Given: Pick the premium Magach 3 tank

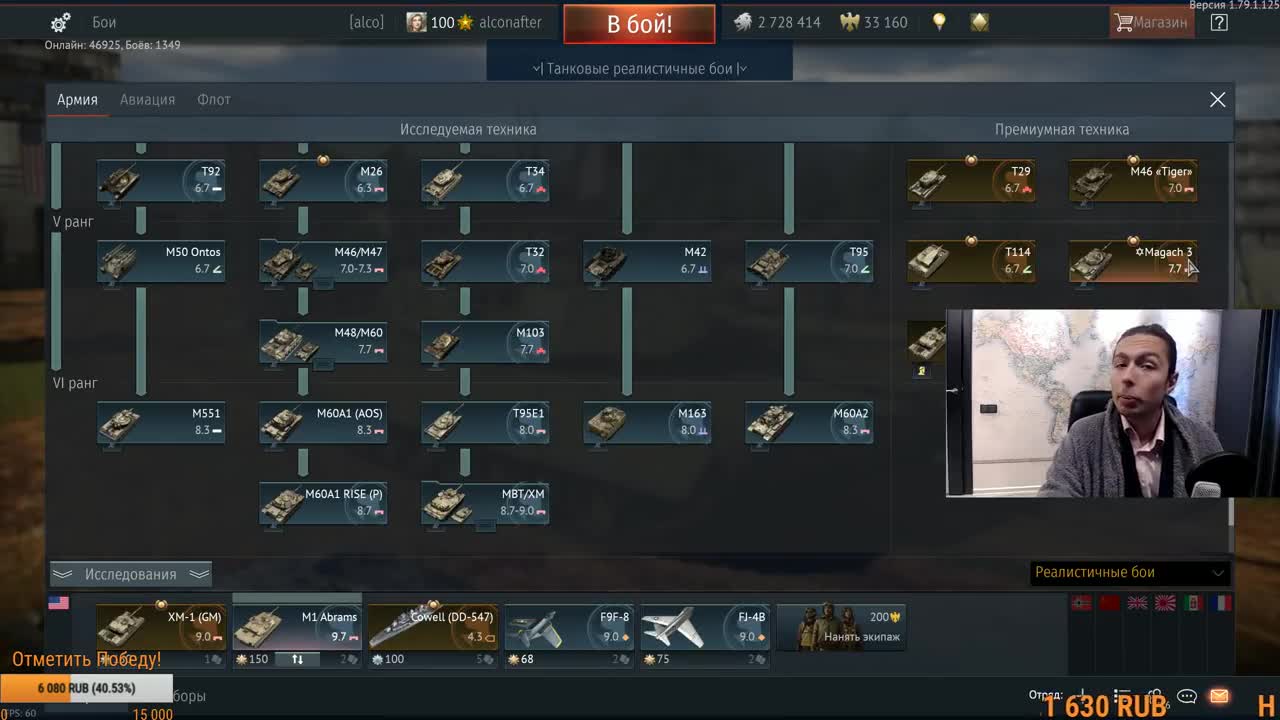Looking at the screenshot, I should (x=1133, y=261).
